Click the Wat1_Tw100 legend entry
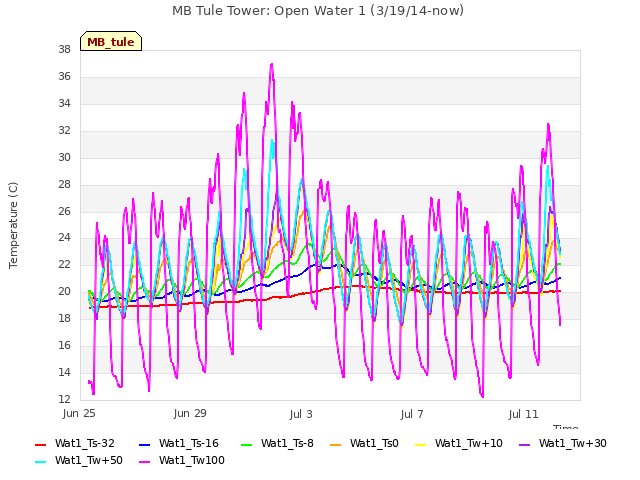The image size is (640, 480). [182, 461]
